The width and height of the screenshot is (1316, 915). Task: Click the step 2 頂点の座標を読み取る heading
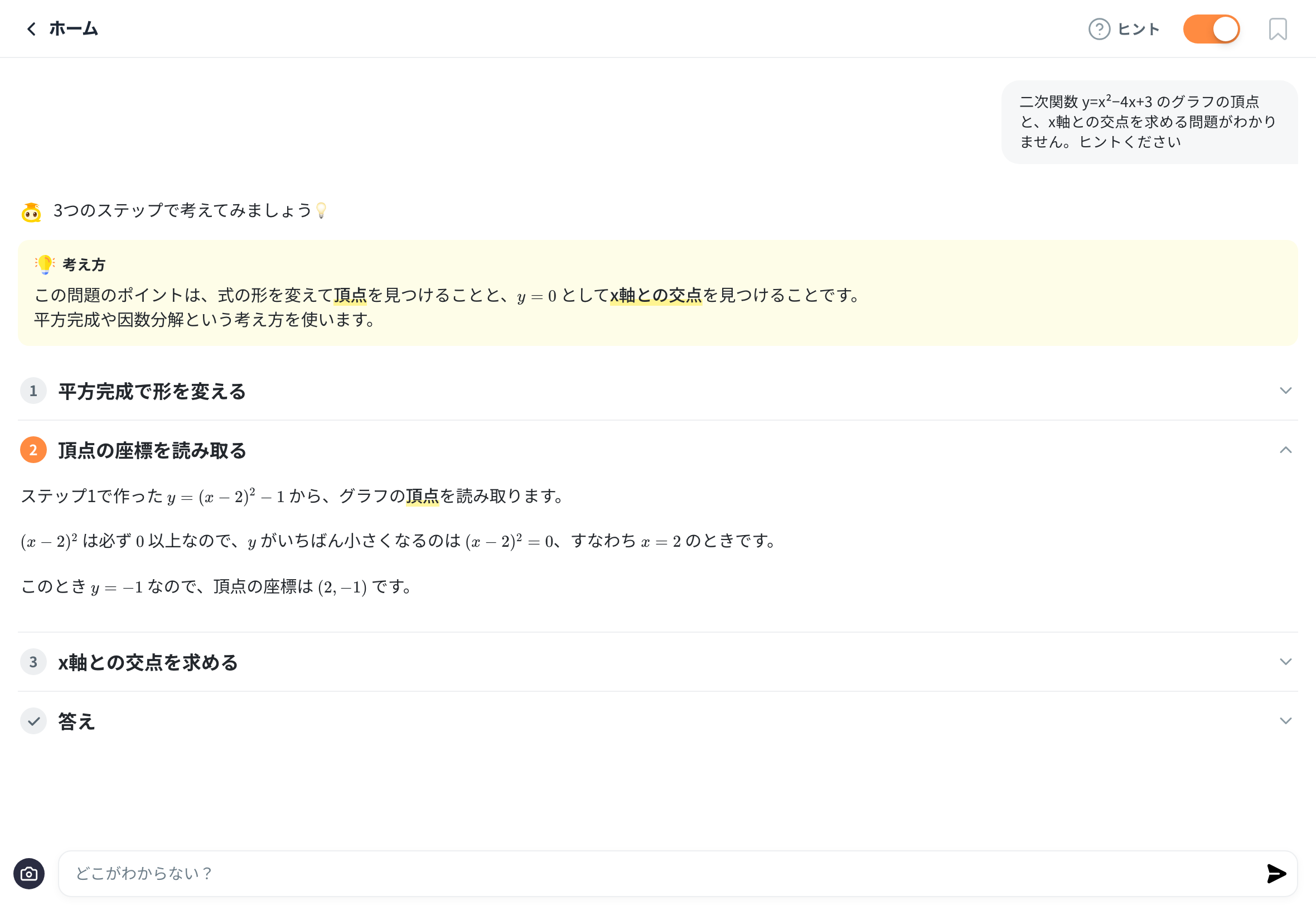click(x=152, y=451)
